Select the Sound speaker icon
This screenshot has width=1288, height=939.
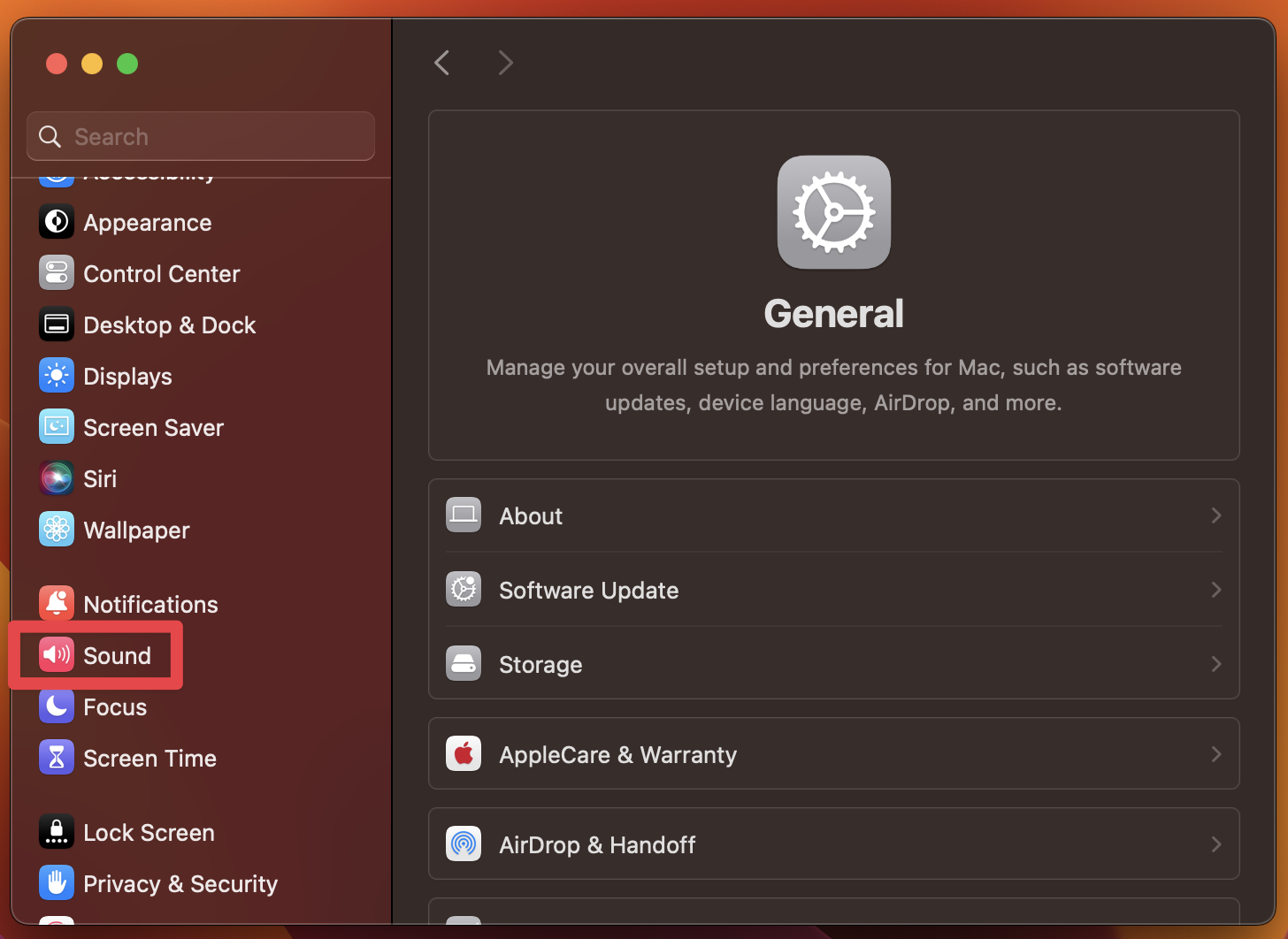56,654
